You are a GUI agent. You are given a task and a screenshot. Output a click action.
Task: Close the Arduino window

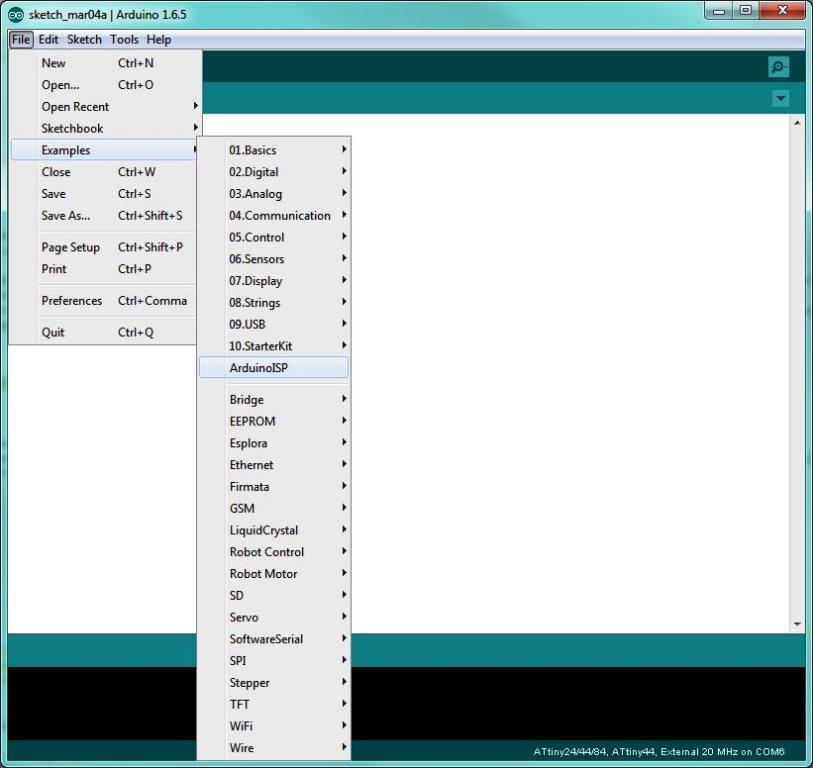[782, 11]
